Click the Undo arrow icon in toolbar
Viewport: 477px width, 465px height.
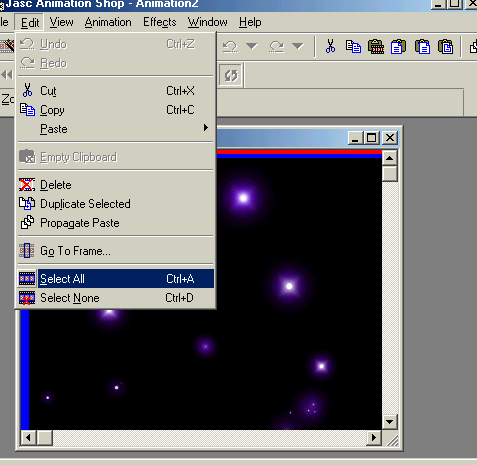230,46
